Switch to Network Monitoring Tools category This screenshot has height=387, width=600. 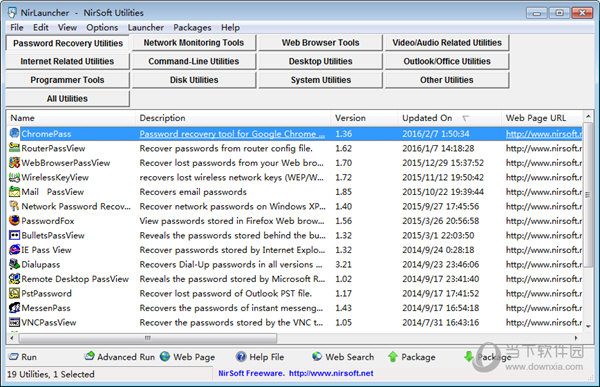194,42
